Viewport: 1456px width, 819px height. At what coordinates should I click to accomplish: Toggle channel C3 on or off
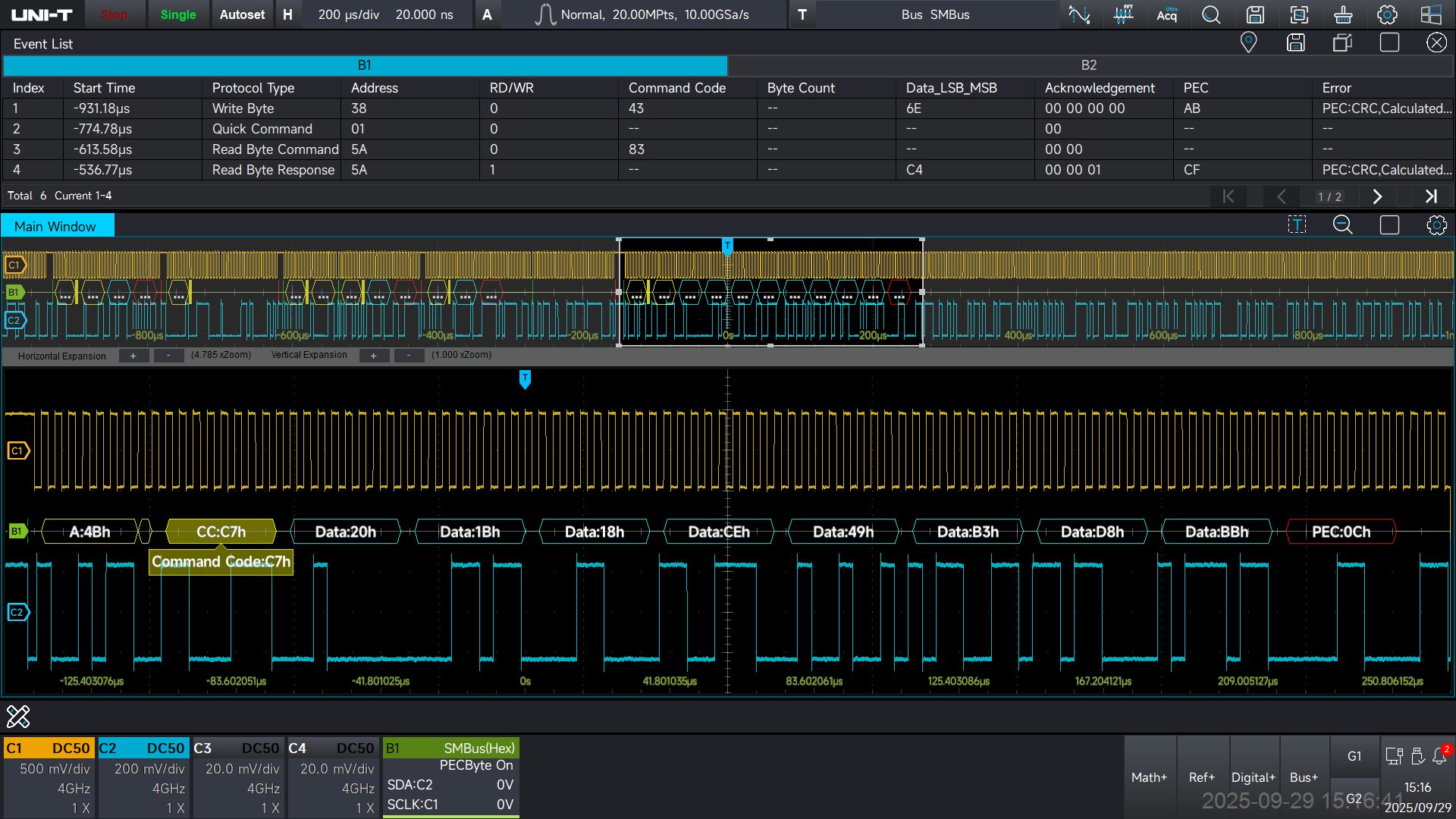(238, 748)
